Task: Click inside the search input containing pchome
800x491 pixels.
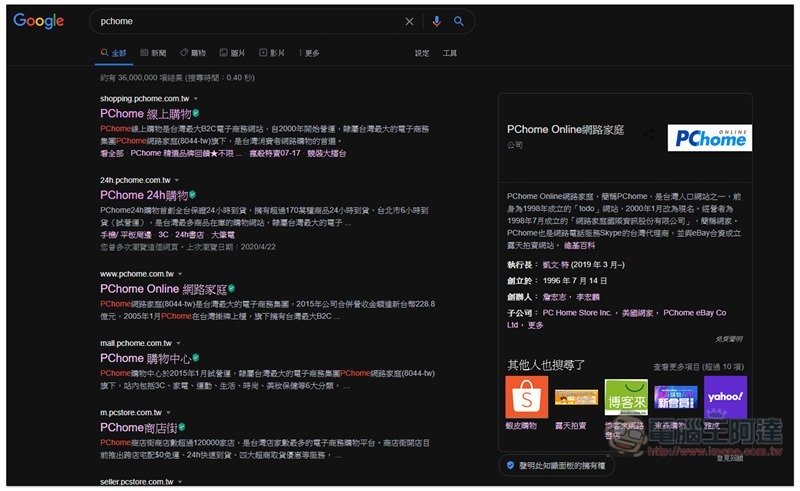Action: coord(240,21)
